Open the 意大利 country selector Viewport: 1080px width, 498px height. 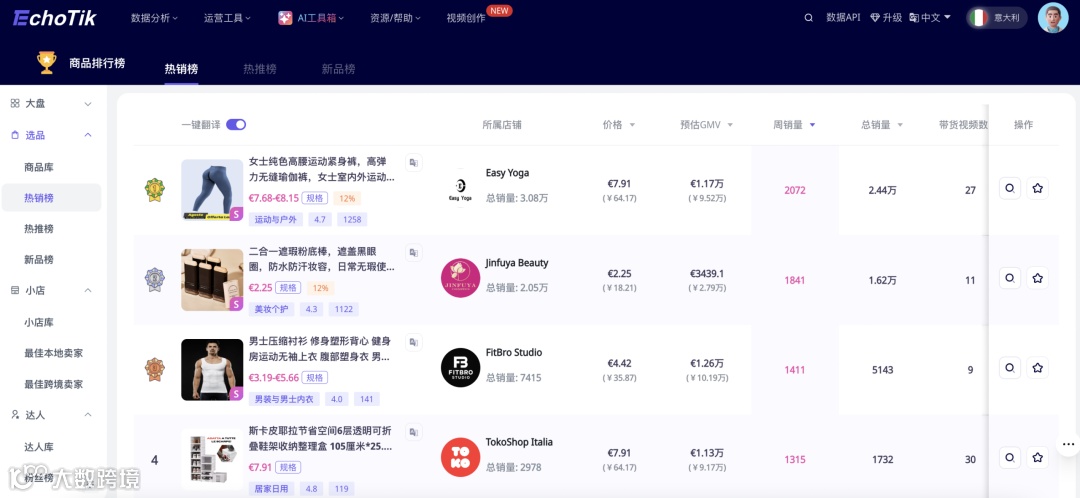tap(997, 18)
